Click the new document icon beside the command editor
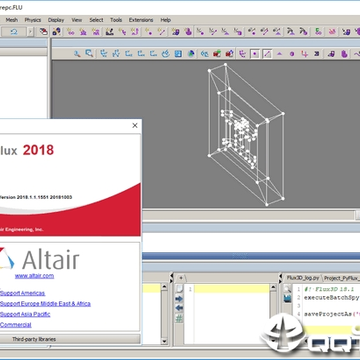Image resolution: width=360 pixels, height=360 pixels. (179, 289)
